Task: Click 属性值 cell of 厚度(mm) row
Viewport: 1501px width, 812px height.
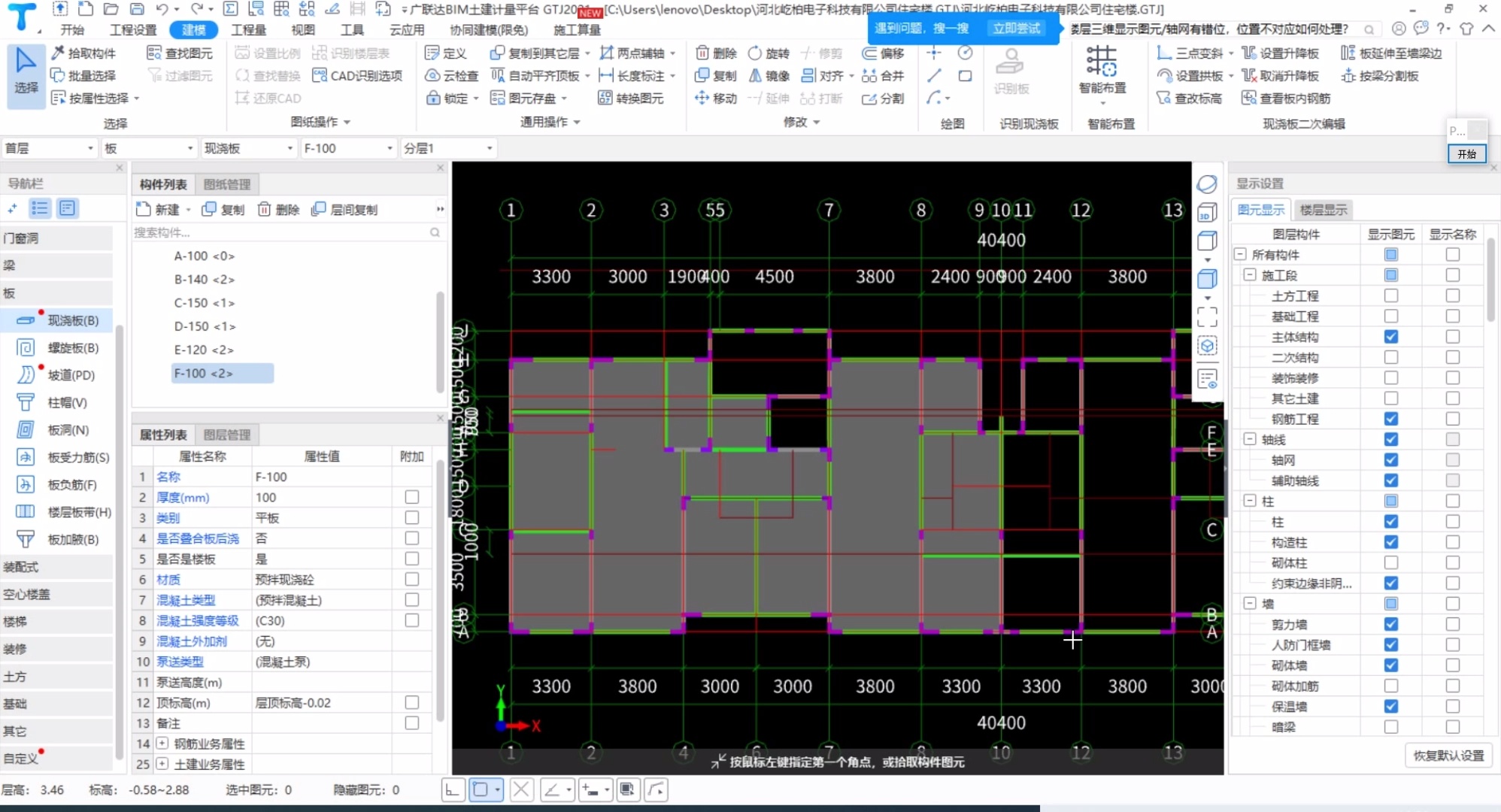Action: coord(322,497)
